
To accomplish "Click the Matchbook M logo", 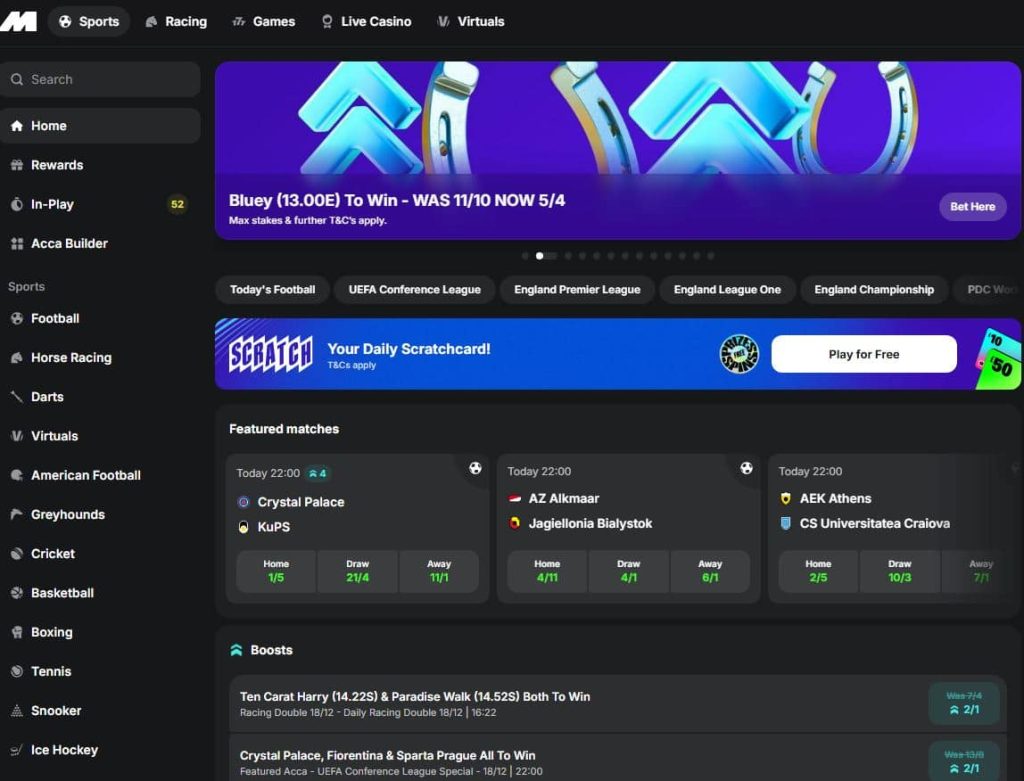I will coord(19,21).
